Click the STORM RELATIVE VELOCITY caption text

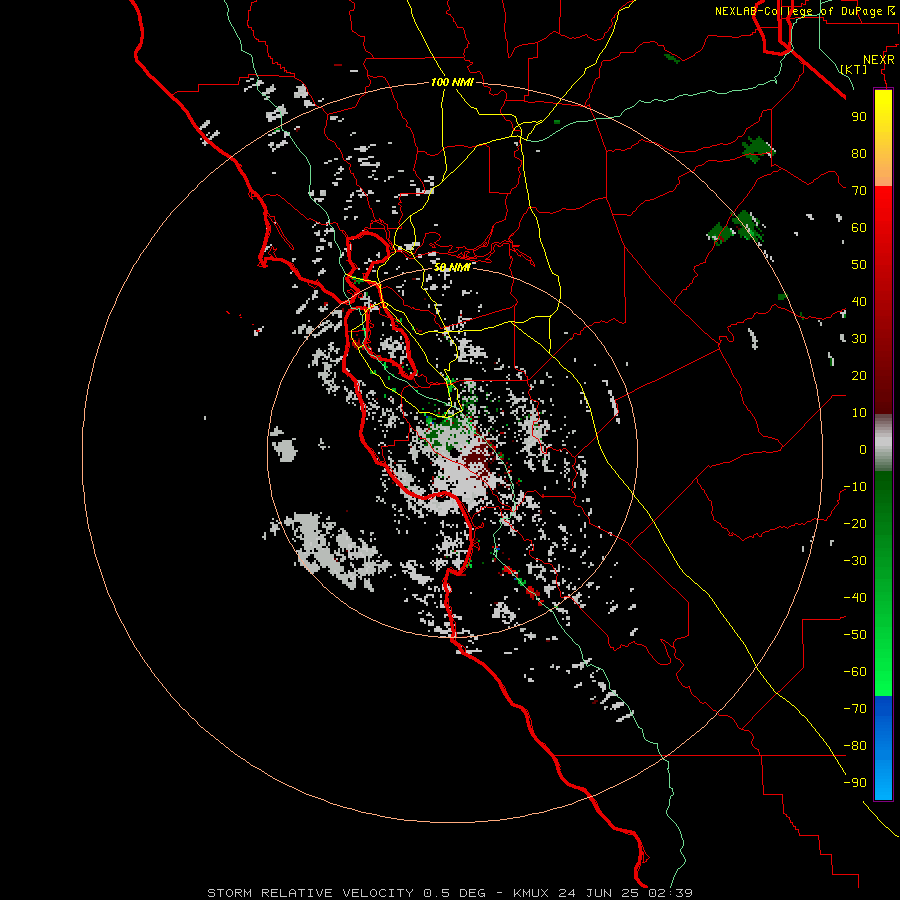[309, 893]
